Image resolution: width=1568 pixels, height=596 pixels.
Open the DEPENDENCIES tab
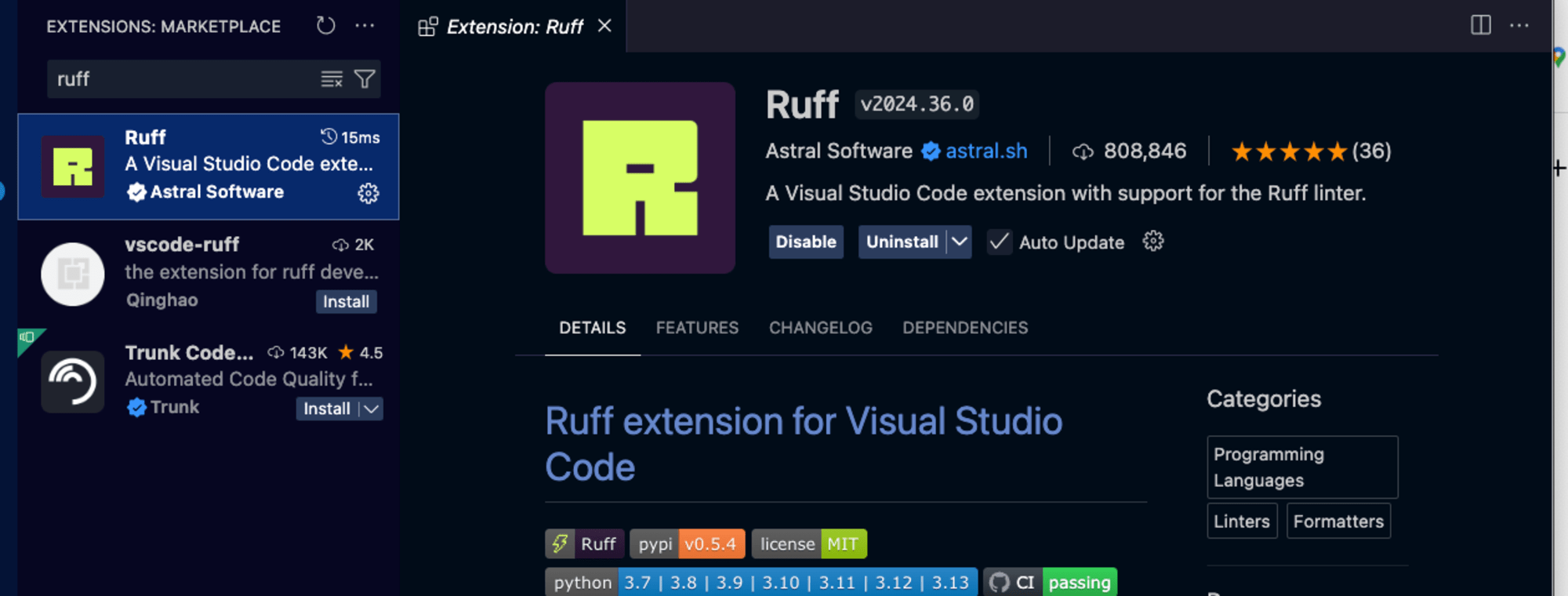[x=965, y=328]
